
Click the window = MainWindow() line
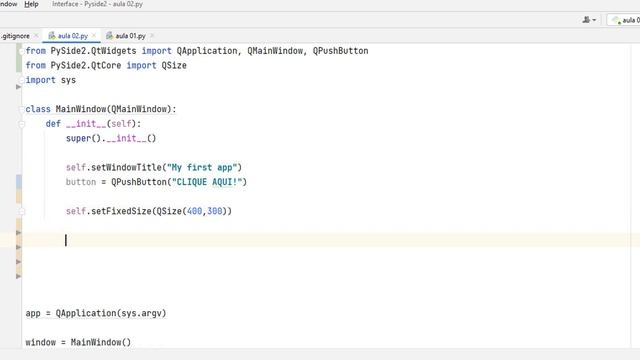coord(78,342)
